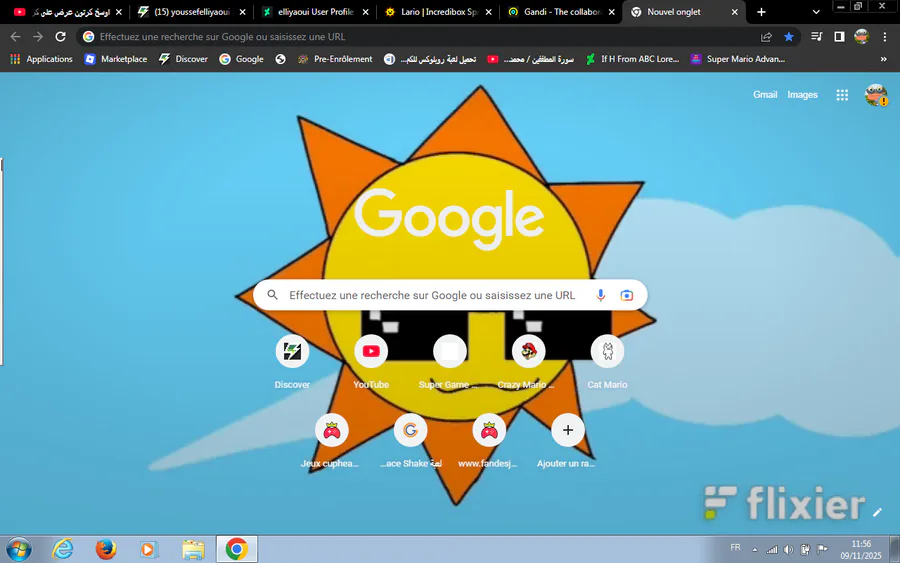Image resolution: width=900 pixels, height=563 pixels.
Task: Open the network signal tray icon
Action: pos(772,550)
